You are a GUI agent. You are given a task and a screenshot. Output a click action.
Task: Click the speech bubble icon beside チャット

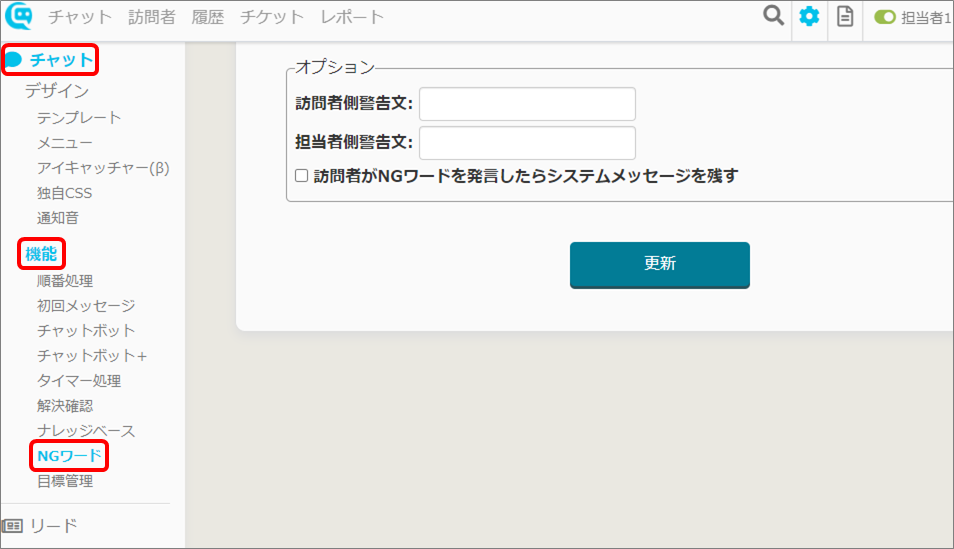tap(13, 60)
